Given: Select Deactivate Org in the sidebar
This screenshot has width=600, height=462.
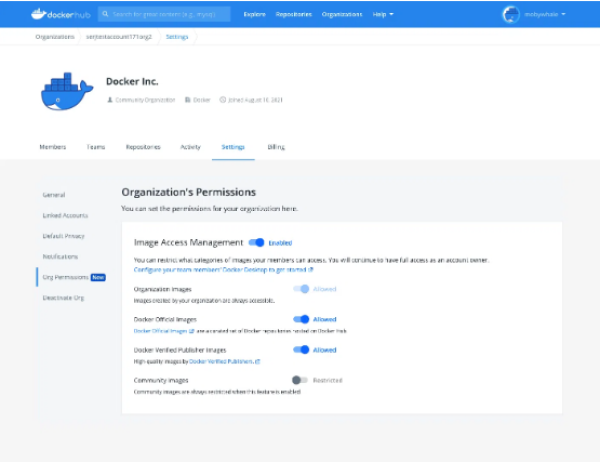Looking at the screenshot, I should point(64,297).
